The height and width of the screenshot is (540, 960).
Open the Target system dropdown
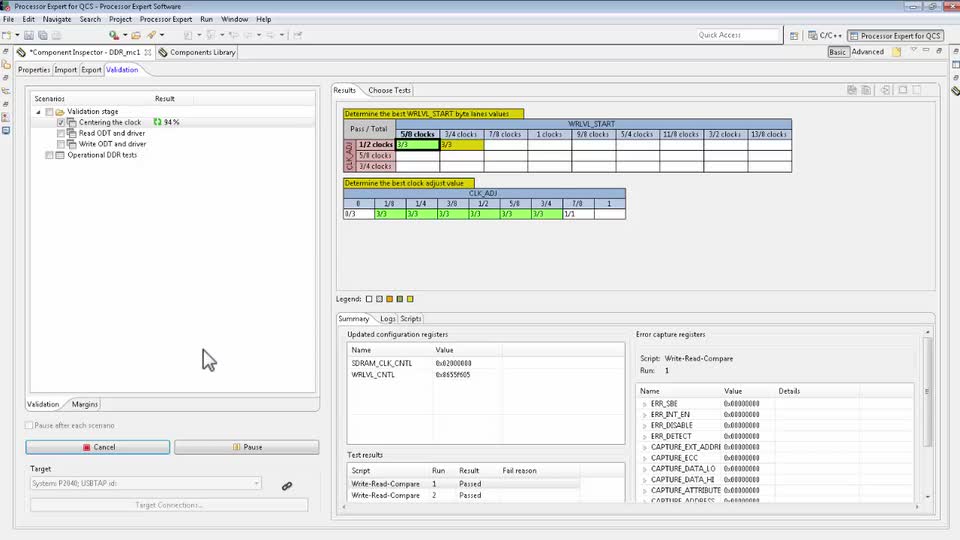[x=256, y=484]
